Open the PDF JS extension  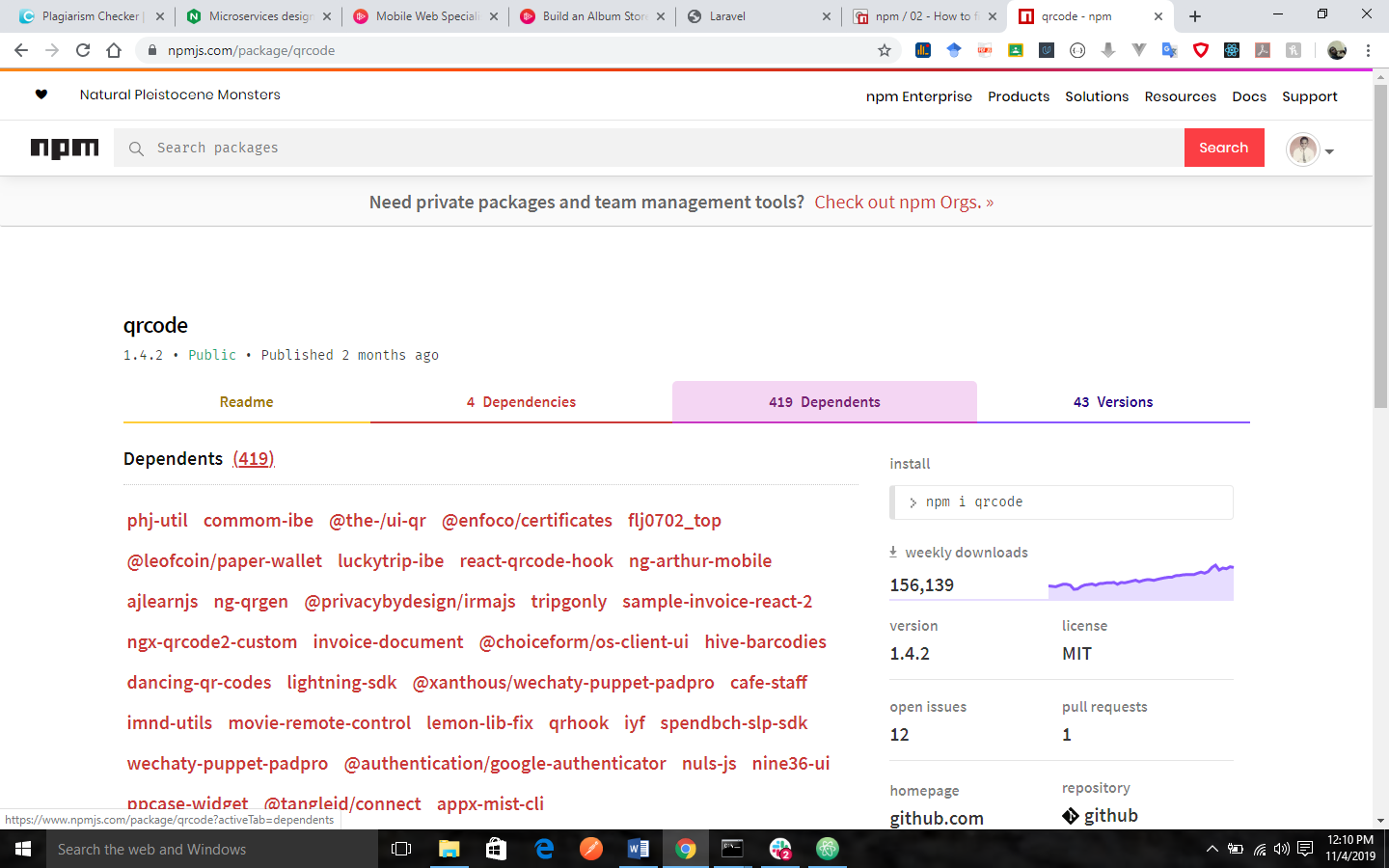[x=985, y=50]
